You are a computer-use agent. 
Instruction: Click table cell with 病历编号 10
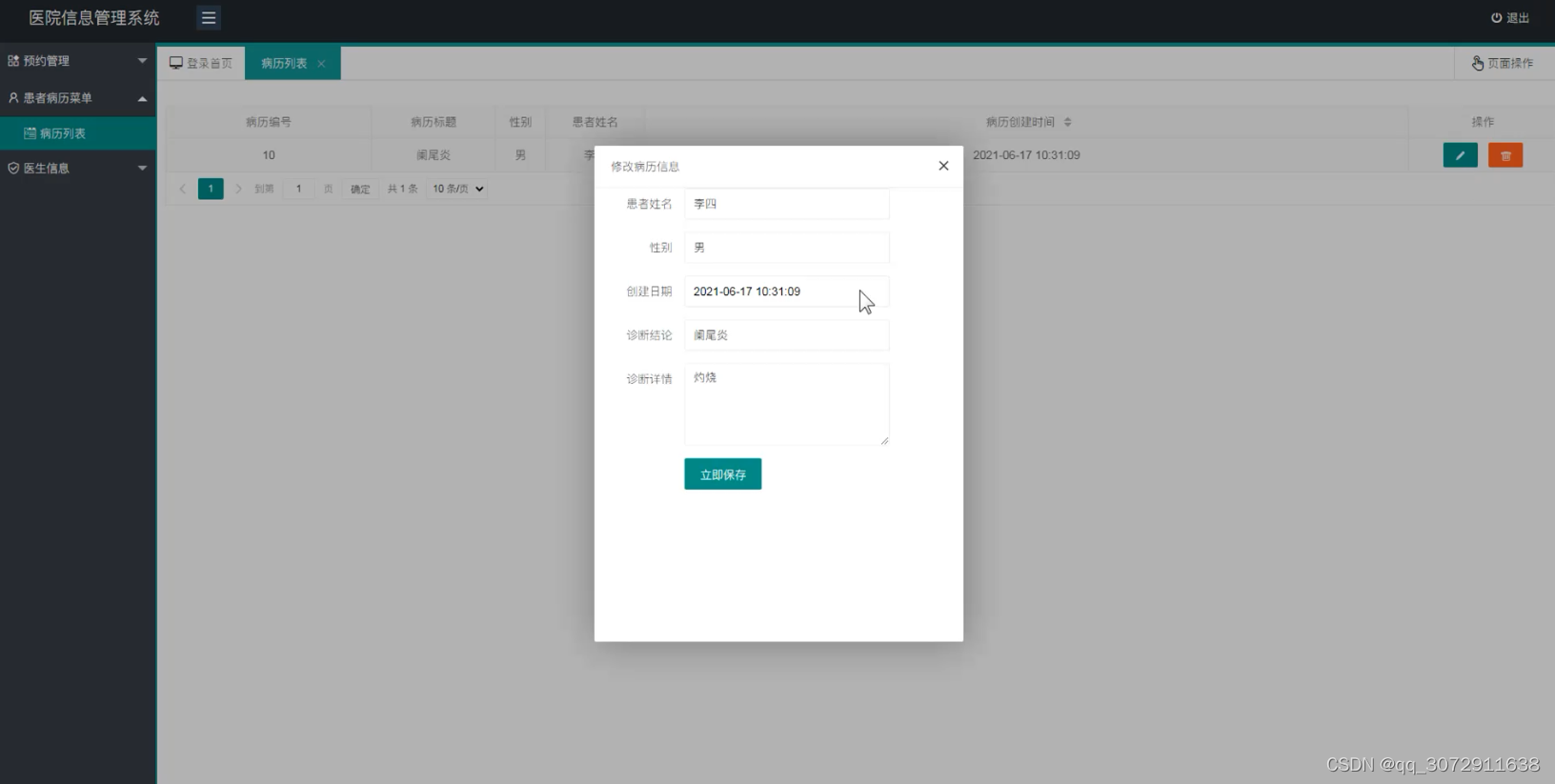tap(269, 155)
